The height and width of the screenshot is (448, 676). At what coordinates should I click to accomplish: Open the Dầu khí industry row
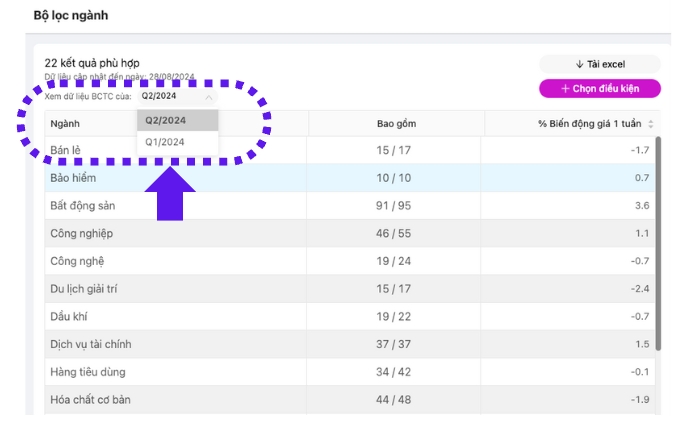pos(70,317)
